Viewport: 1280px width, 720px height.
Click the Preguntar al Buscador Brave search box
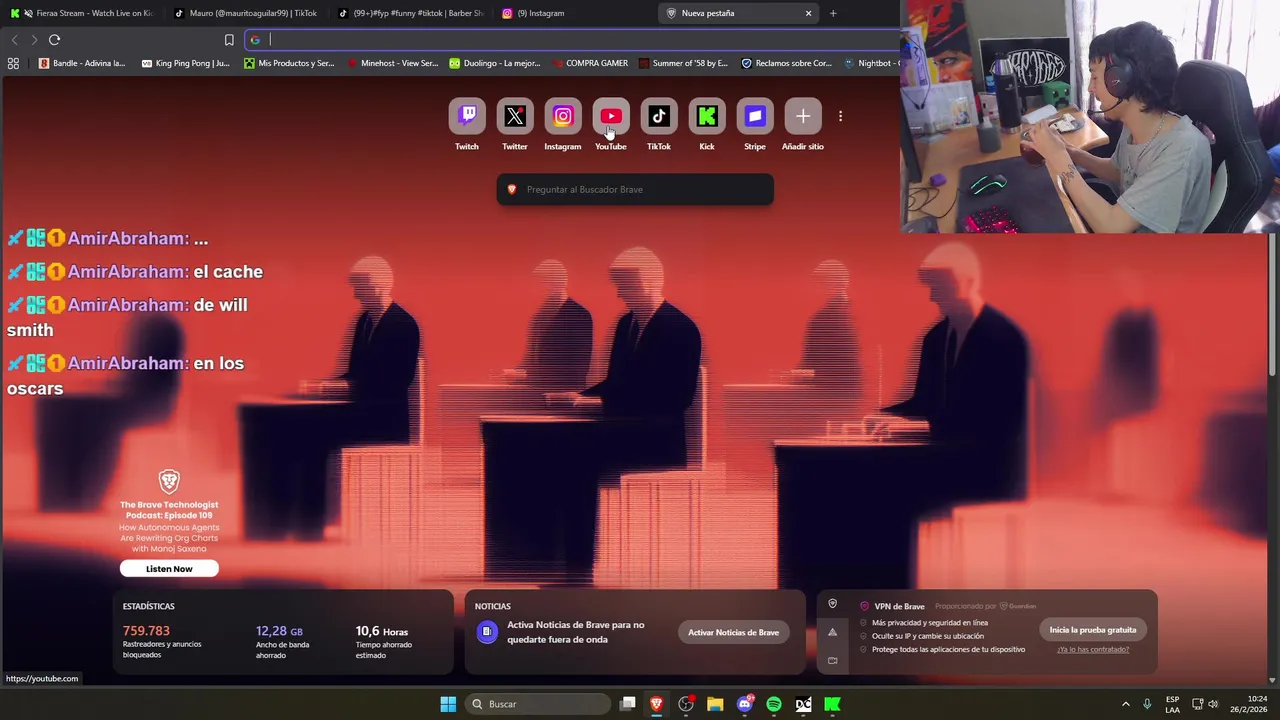pos(635,189)
